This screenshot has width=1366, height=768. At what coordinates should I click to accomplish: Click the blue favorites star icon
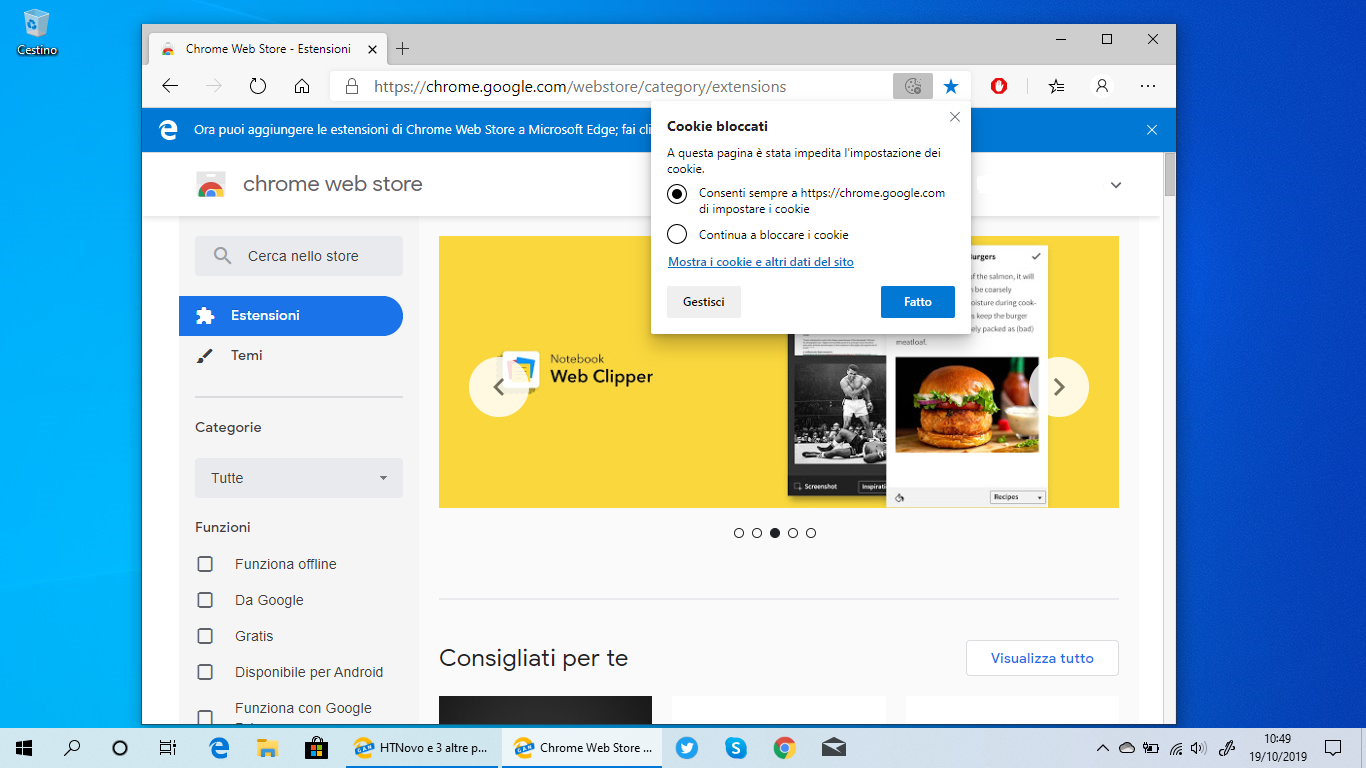[951, 86]
